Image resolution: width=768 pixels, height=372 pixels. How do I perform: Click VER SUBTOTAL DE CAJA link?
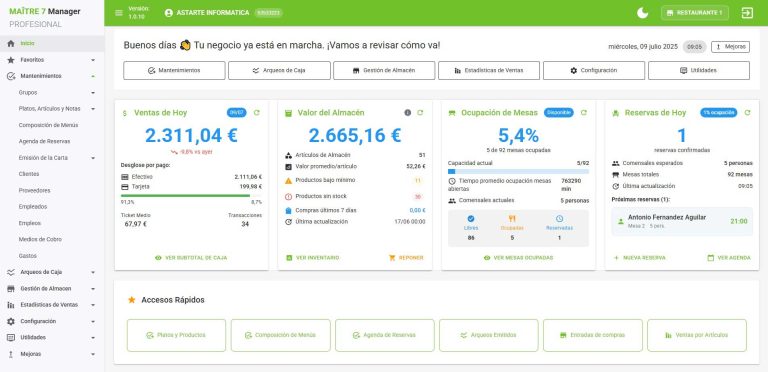click(x=191, y=257)
